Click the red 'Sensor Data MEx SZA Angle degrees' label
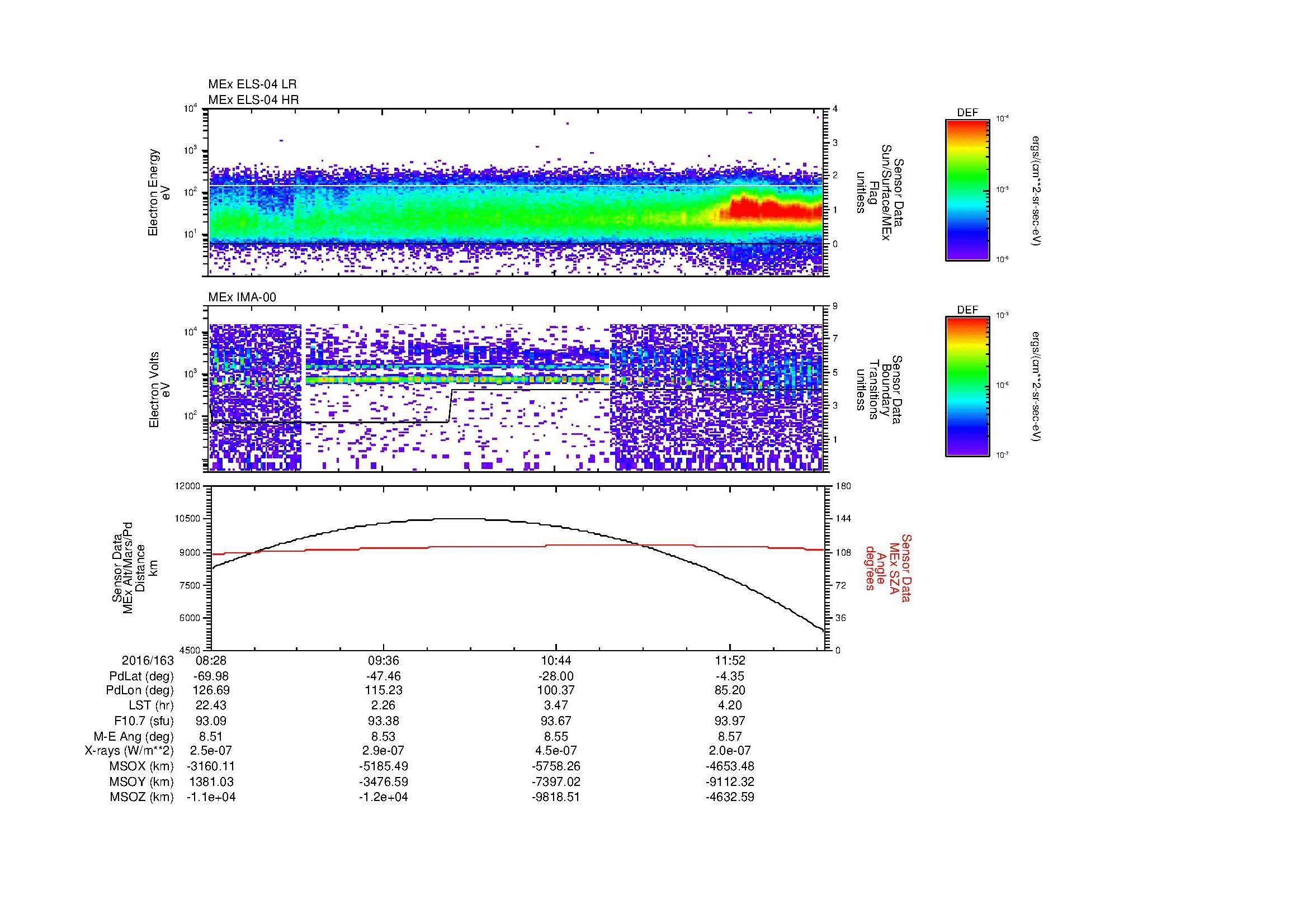This screenshot has width=1308, height=924. click(x=887, y=567)
